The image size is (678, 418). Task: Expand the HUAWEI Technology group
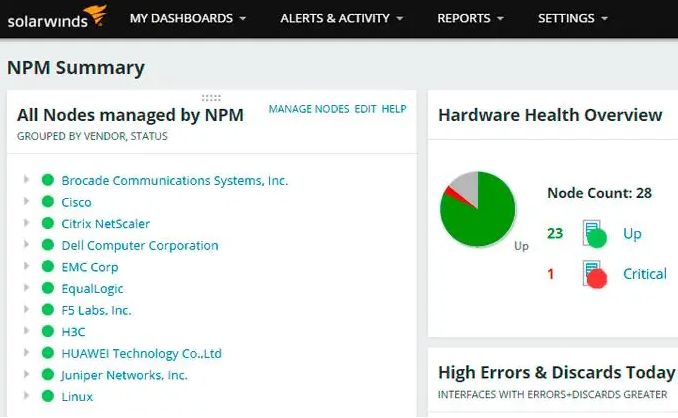pyautogui.click(x=26, y=352)
